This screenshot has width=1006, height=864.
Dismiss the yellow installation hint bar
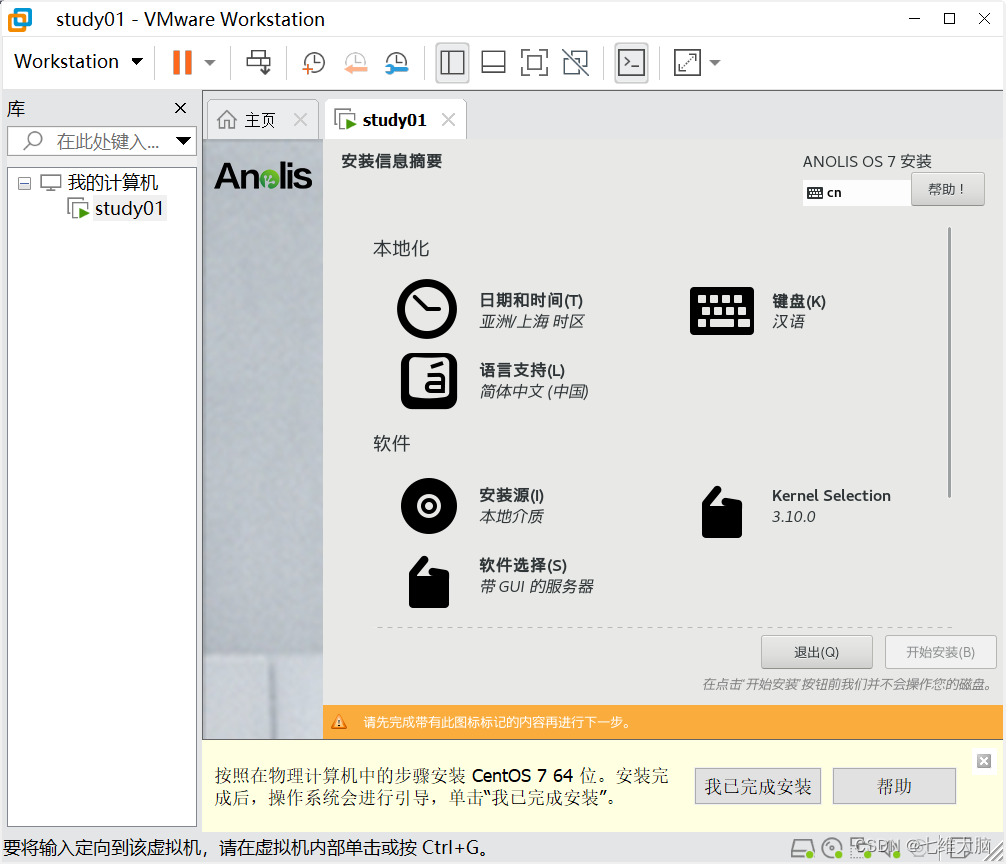tap(984, 761)
